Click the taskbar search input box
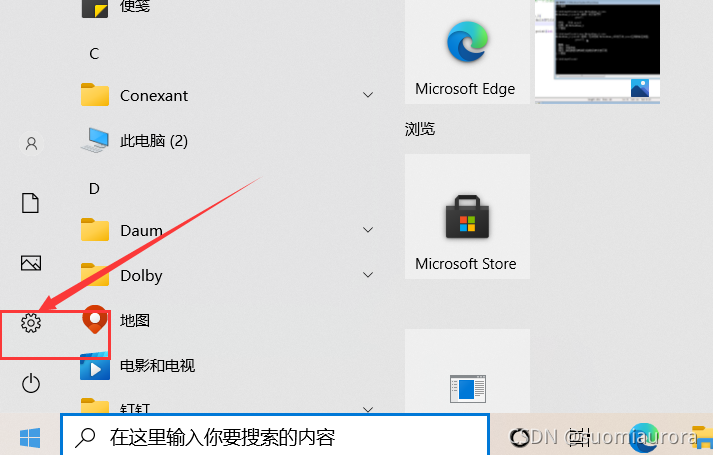Screen dimensions: 713x455 coord(275,436)
